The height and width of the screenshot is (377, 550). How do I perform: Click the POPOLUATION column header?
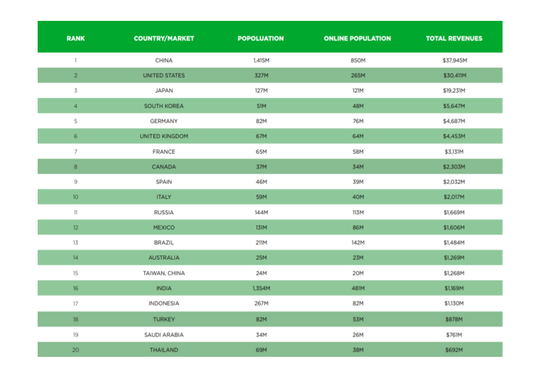pos(261,38)
